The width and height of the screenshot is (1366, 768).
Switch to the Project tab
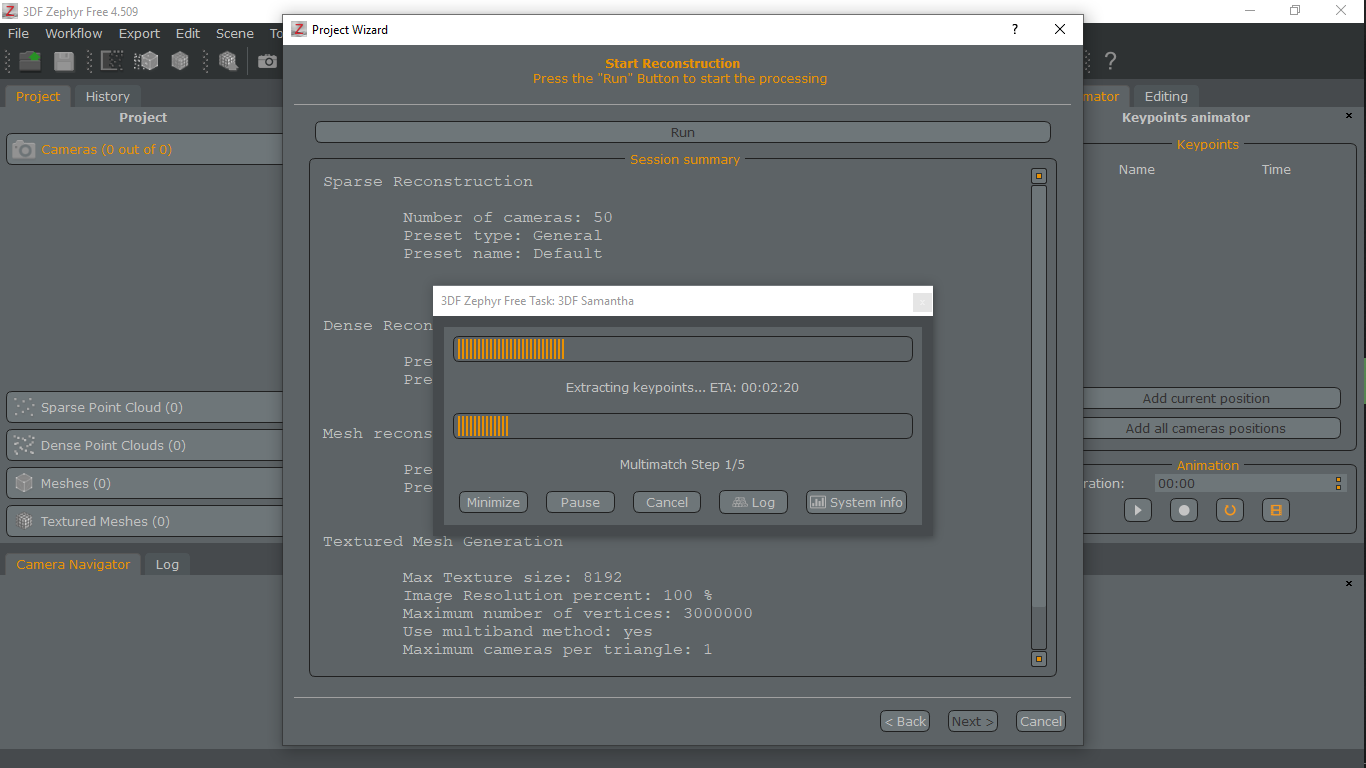[x=38, y=96]
